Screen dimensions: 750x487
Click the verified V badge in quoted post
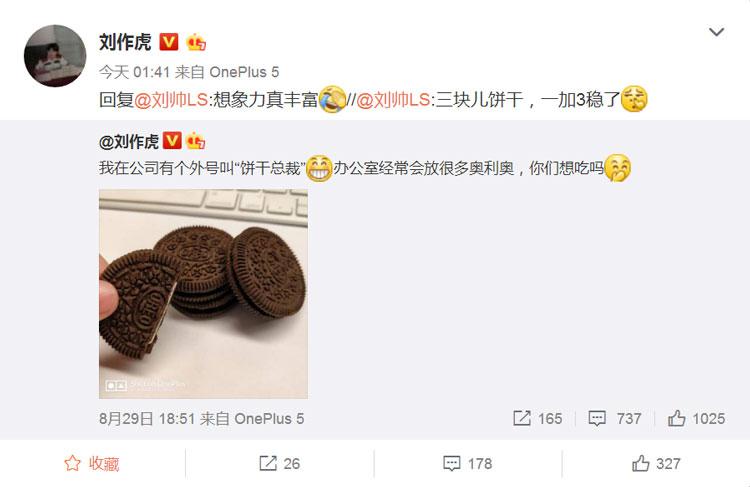[x=172, y=141]
